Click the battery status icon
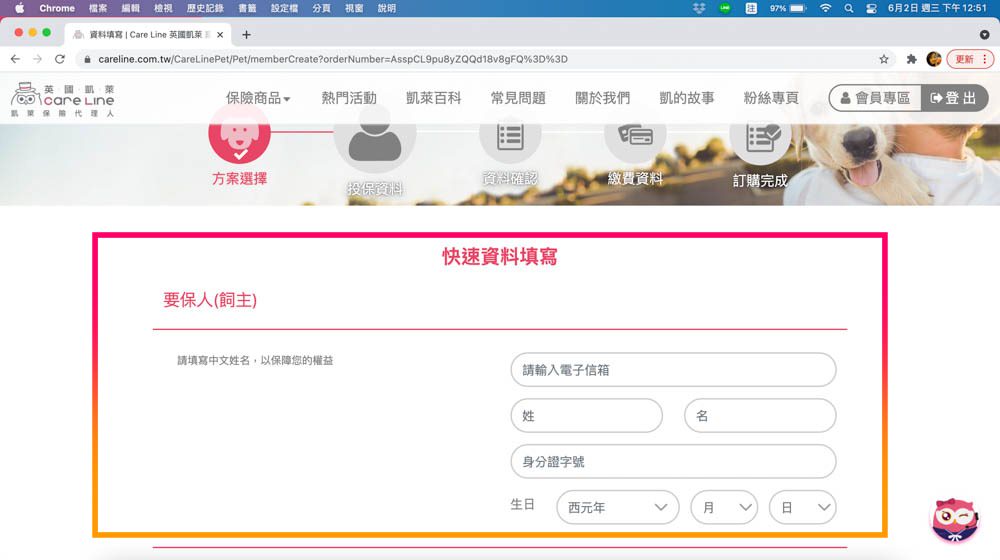Viewport: 1000px width, 560px height. [x=798, y=8]
